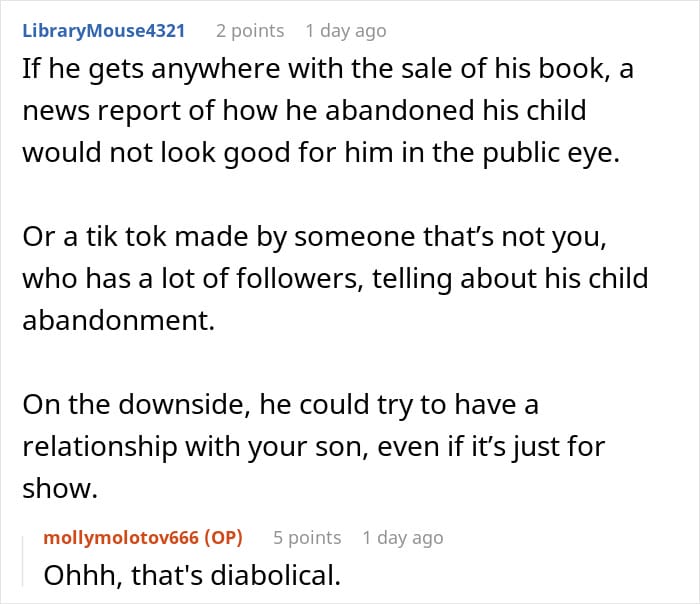Click the "1 day ago" timestamp beside LibraryMouse4321
The width and height of the screenshot is (700, 604).
(345, 30)
